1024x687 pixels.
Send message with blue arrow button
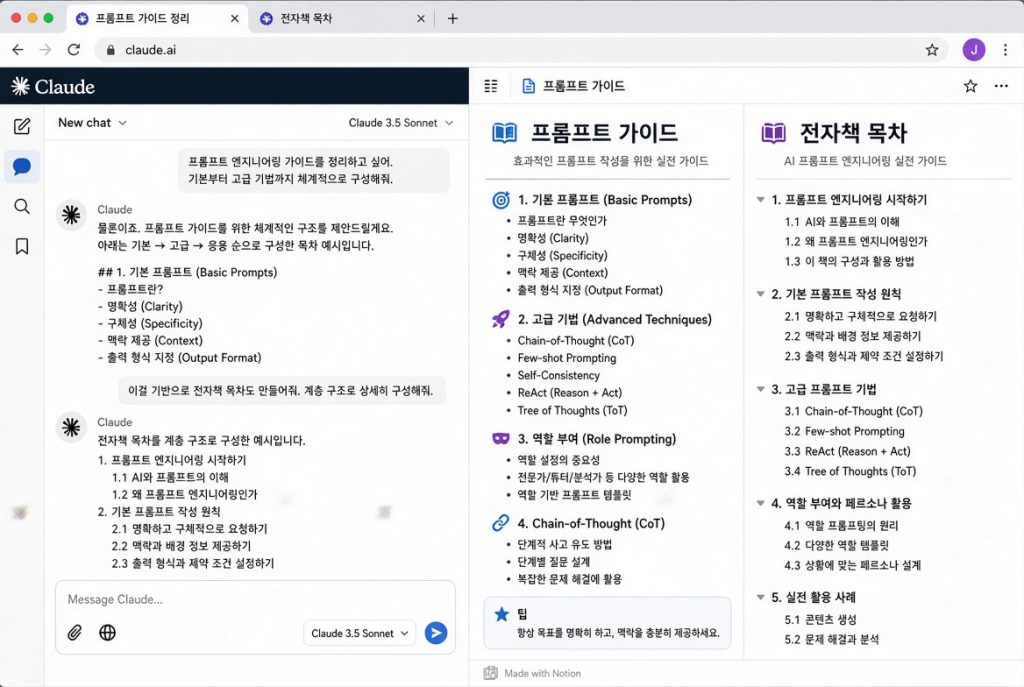[x=436, y=633]
